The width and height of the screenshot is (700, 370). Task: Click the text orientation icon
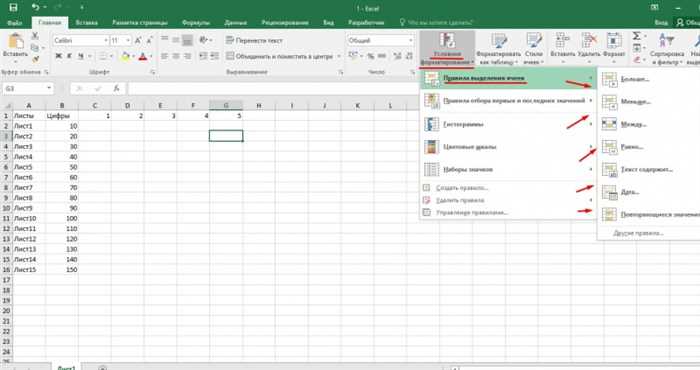tap(203, 40)
